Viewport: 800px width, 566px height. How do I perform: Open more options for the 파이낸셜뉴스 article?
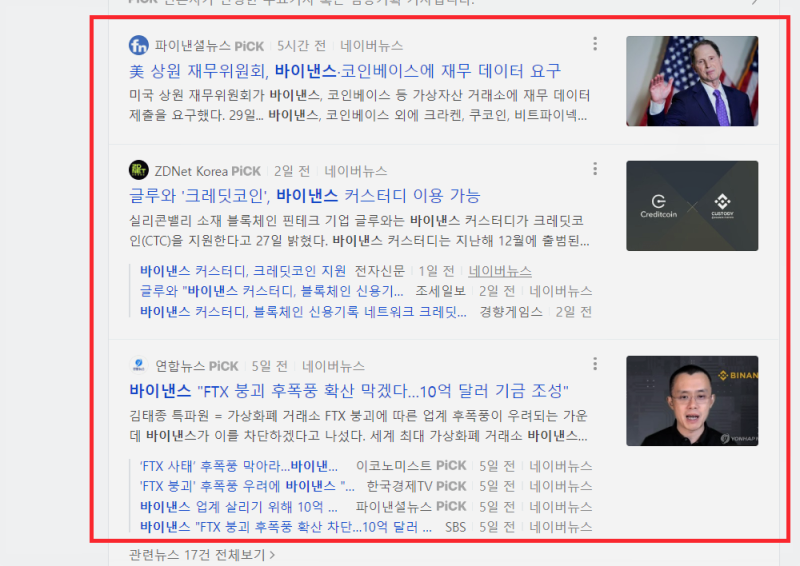595,44
